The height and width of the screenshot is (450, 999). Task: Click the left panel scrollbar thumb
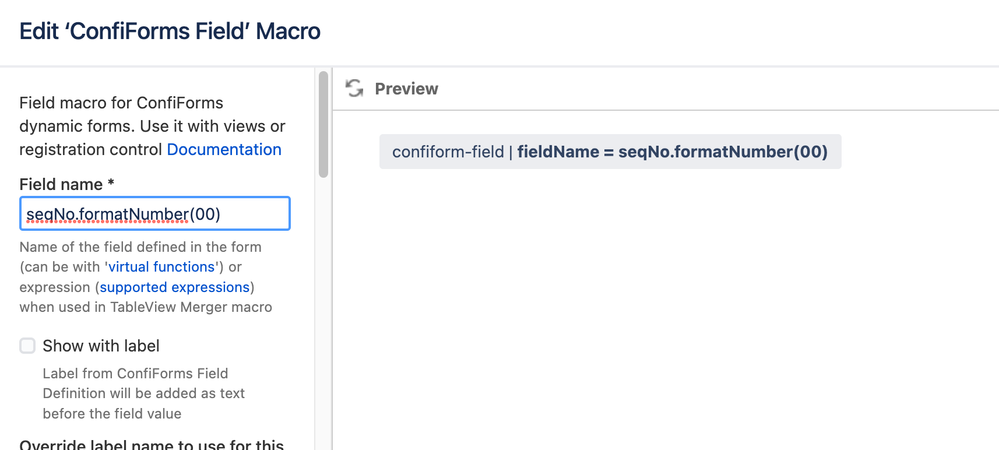click(x=323, y=124)
